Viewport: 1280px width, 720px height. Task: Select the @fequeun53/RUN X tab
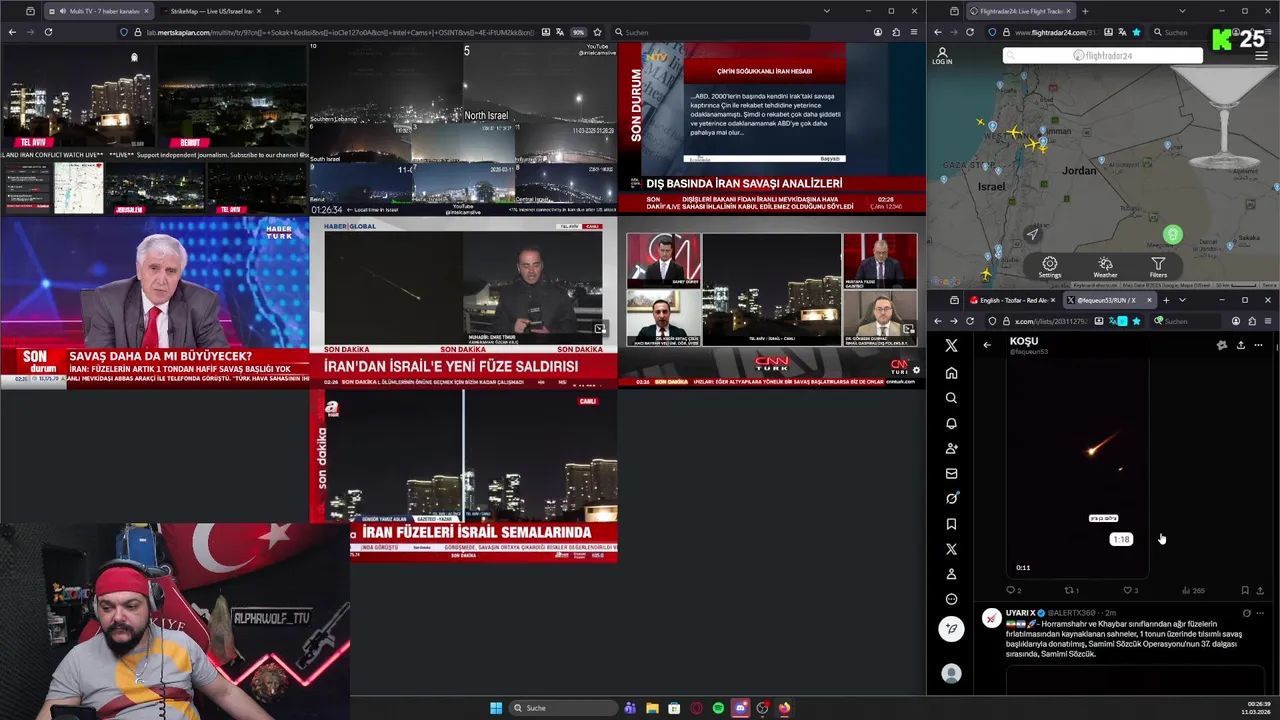point(1109,300)
